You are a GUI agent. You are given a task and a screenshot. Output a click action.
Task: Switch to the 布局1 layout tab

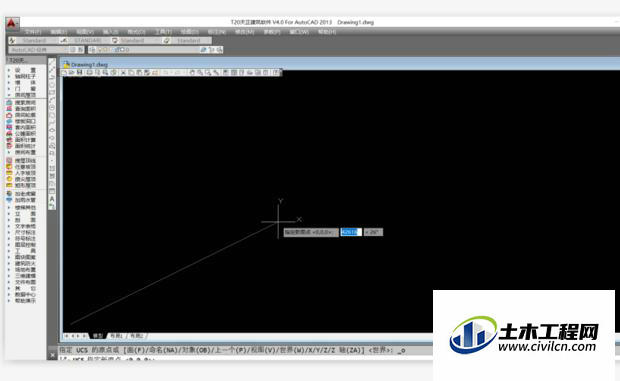point(116,336)
